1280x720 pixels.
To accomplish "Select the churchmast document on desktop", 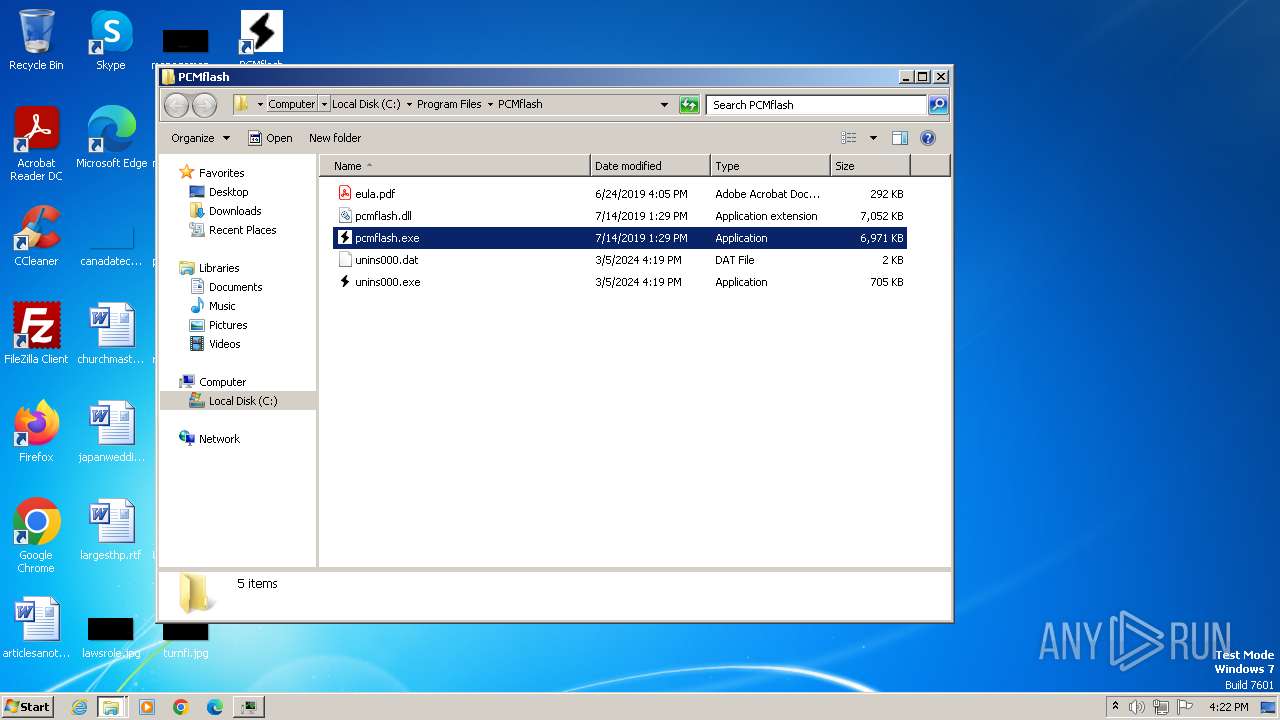I will 111,334.
